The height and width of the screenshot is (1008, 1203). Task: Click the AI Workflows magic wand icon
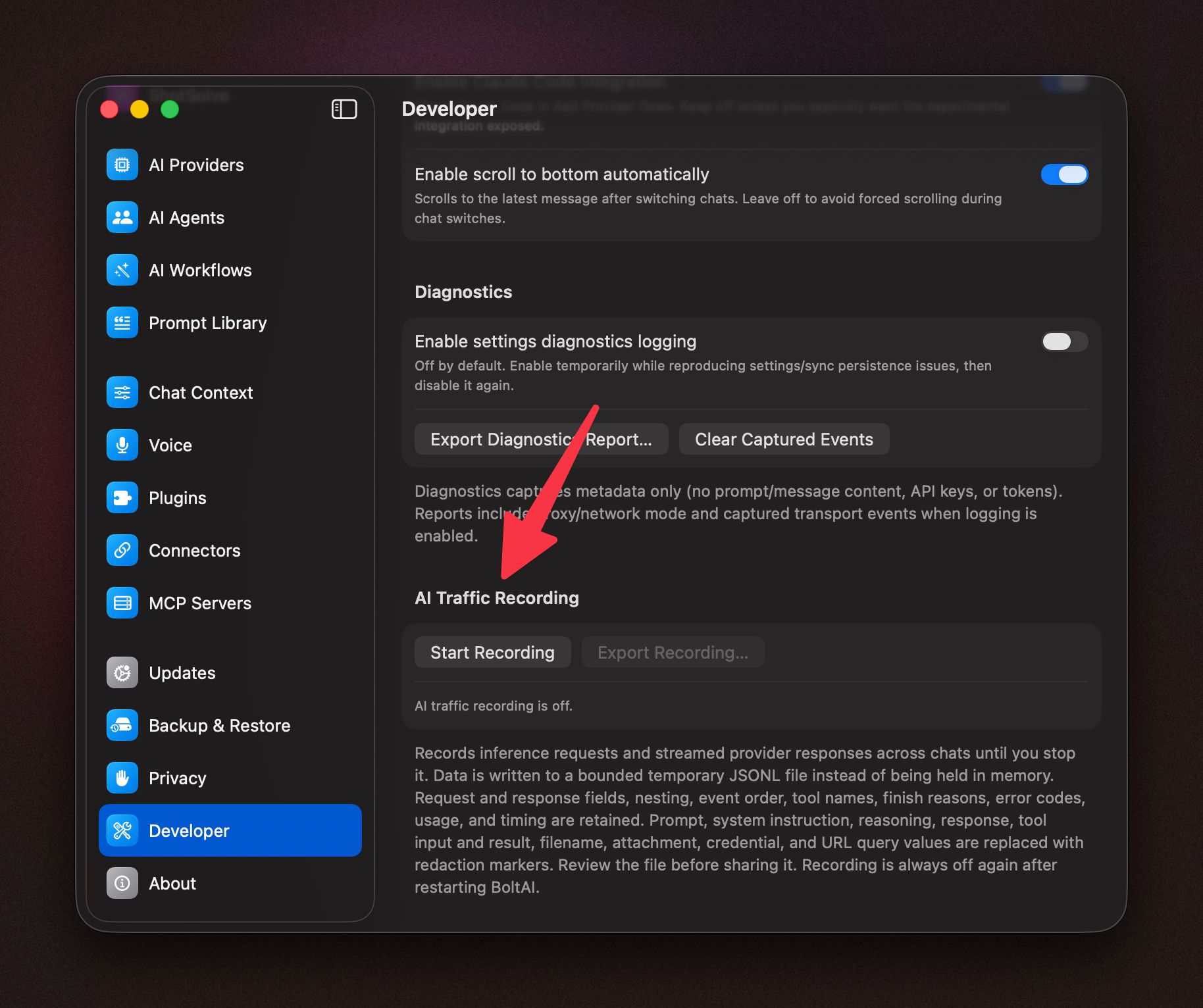122,270
